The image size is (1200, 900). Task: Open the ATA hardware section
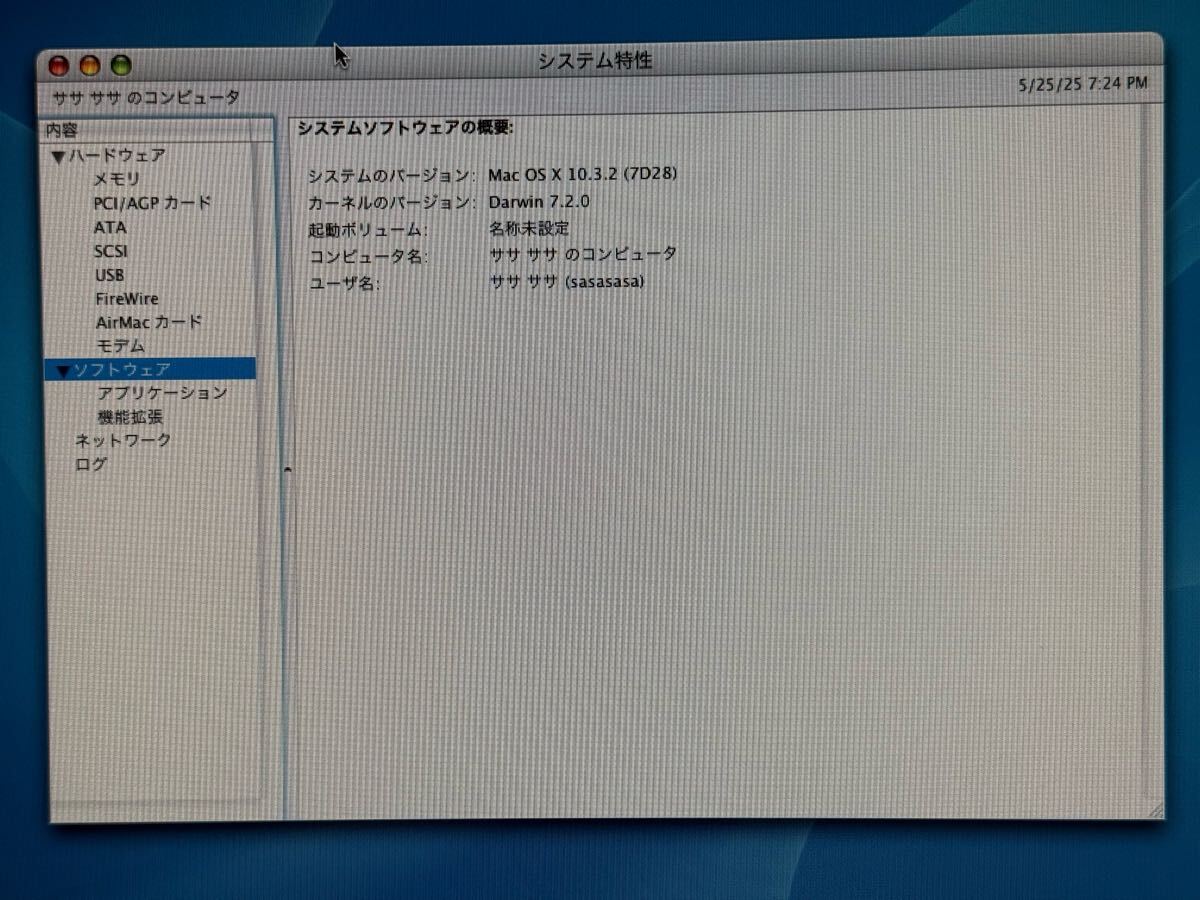tap(110, 227)
